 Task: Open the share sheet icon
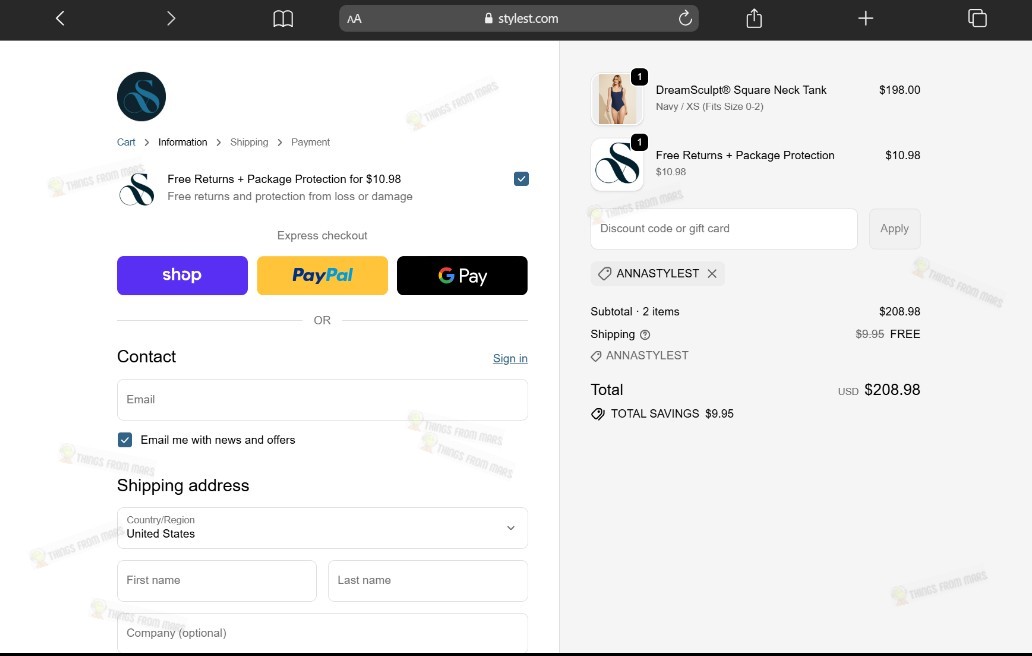(754, 18)
